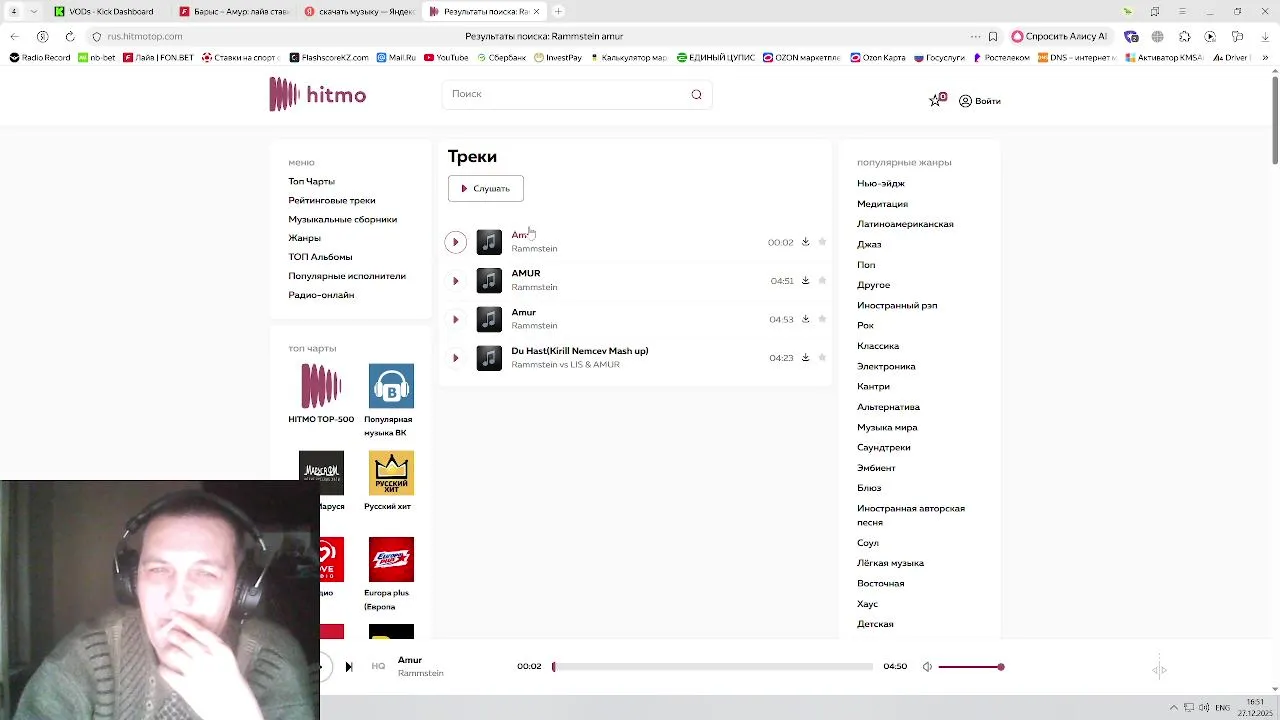Bookmark this page icon in address bar
Screen dimensions: 1280x720
click(993, 36)
